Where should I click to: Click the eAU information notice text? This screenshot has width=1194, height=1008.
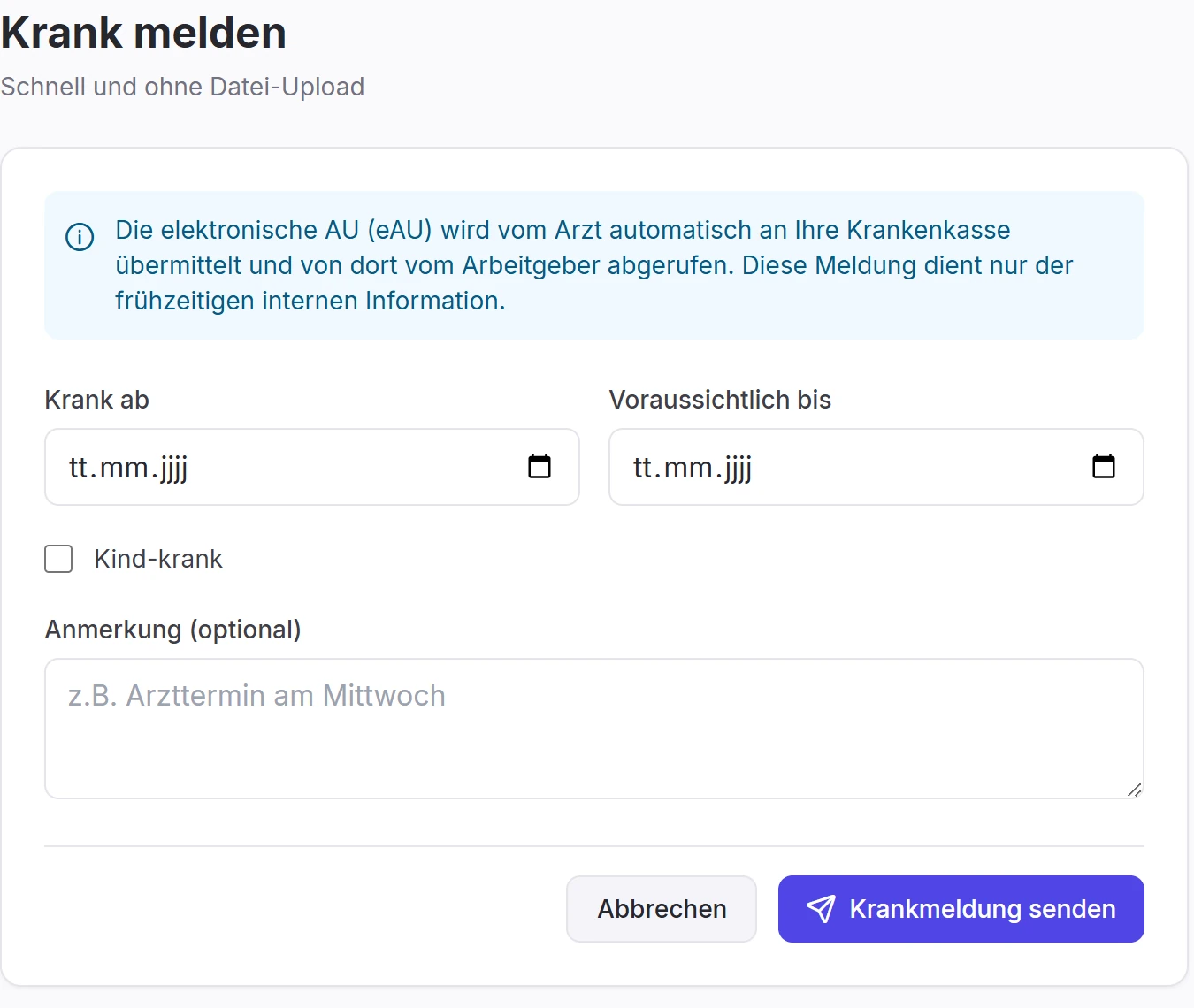point(594,265)
